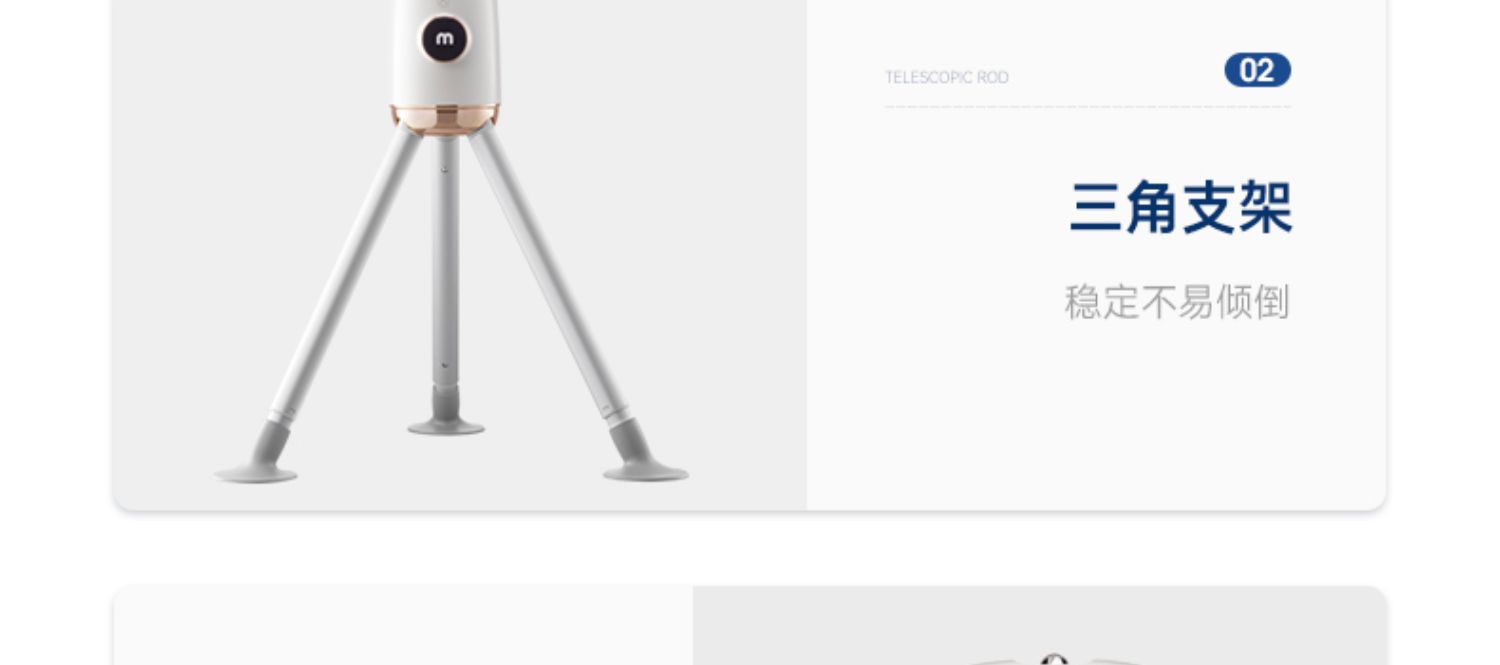Click the "稳定不易倾倒" subtitle text

tap(1177, 302)
